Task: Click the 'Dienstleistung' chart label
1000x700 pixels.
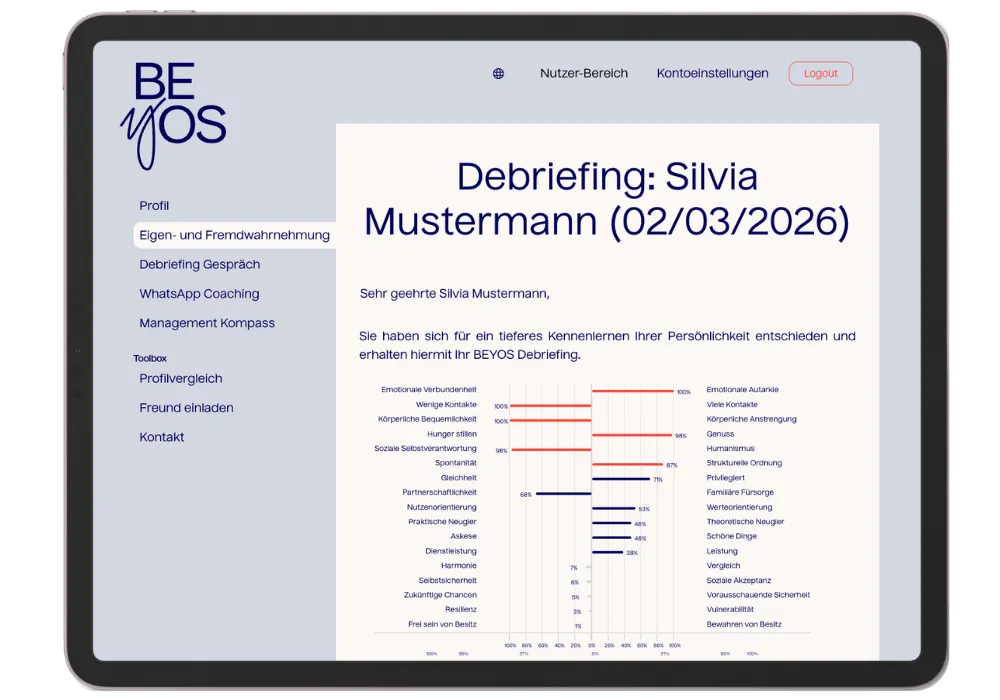Action: [451, 551]
